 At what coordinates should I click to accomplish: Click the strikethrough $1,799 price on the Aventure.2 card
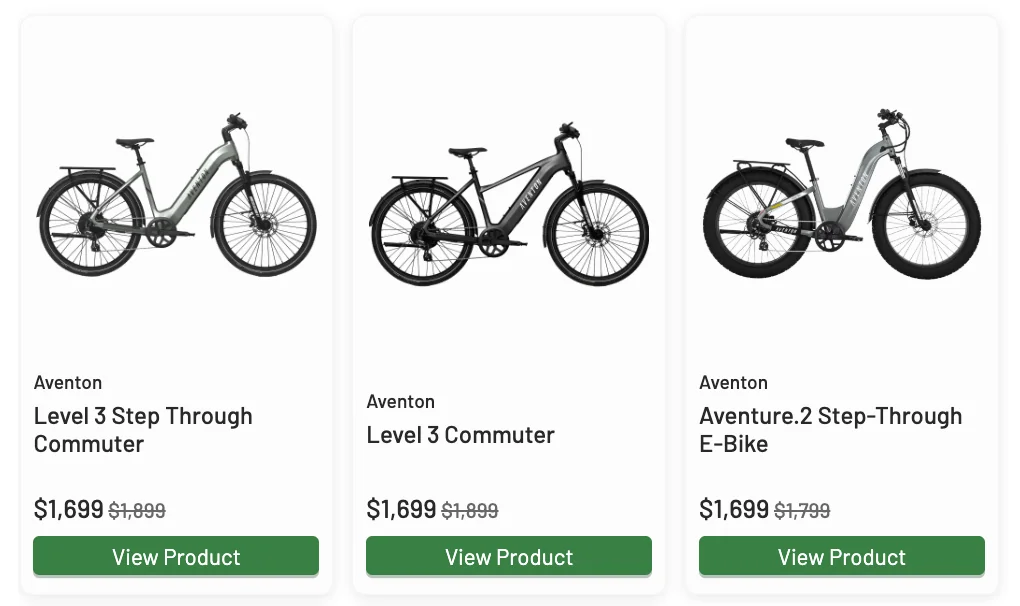801,511
